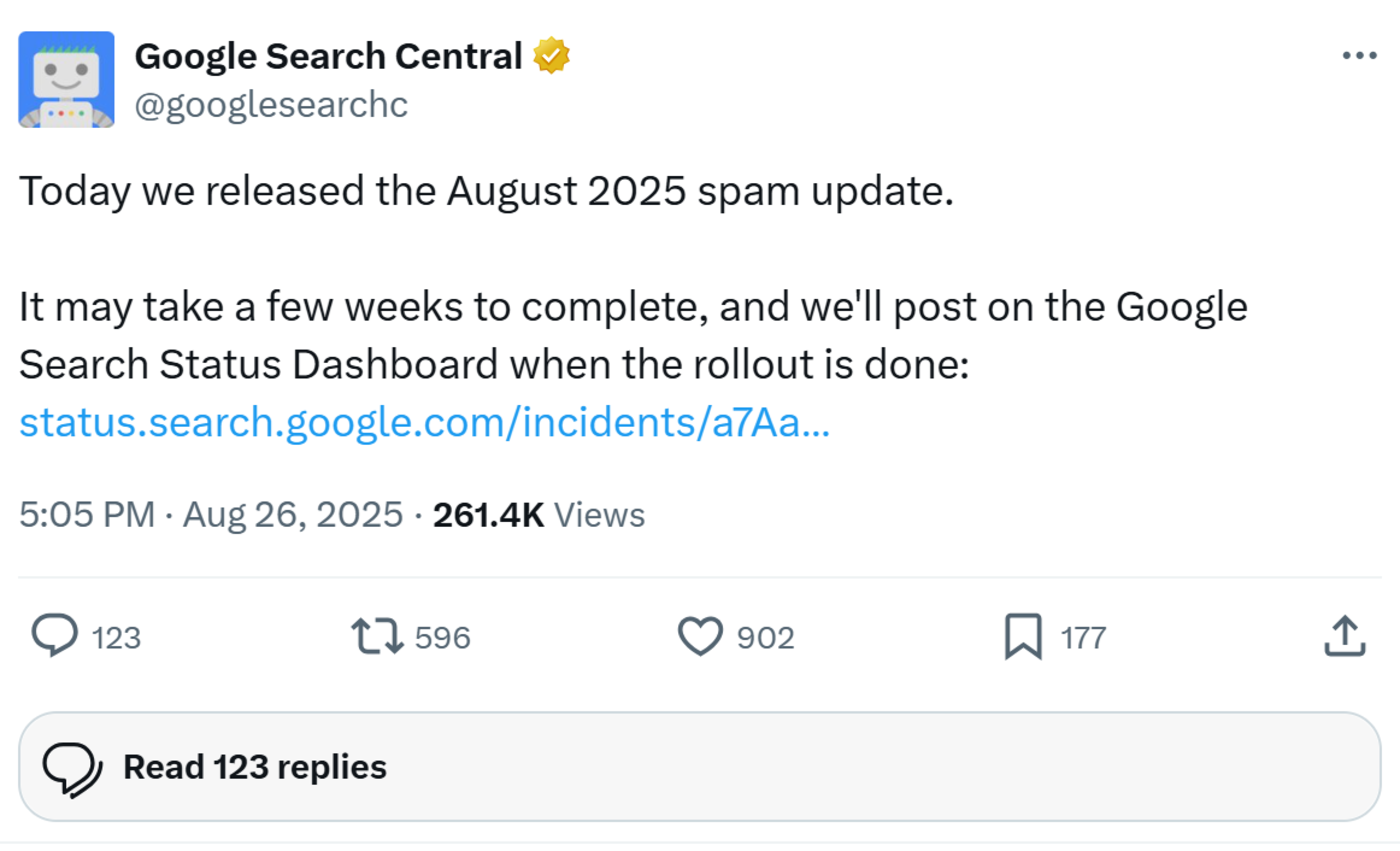
Task: Bookmark the tweet with the bookmark icon
Action: tap(1023, 636)
